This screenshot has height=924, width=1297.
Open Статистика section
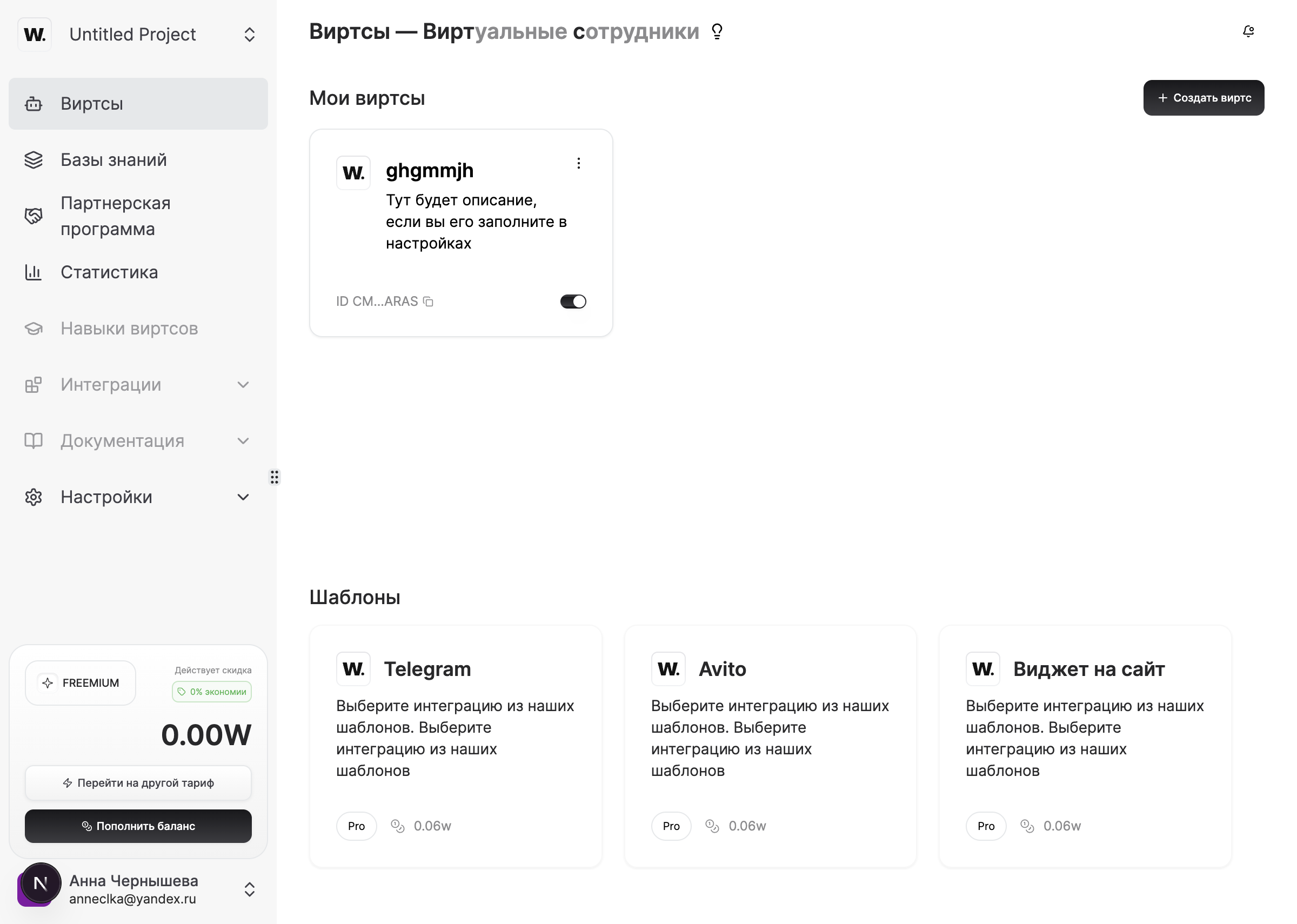pyautogui.click(x=138, y=272)
